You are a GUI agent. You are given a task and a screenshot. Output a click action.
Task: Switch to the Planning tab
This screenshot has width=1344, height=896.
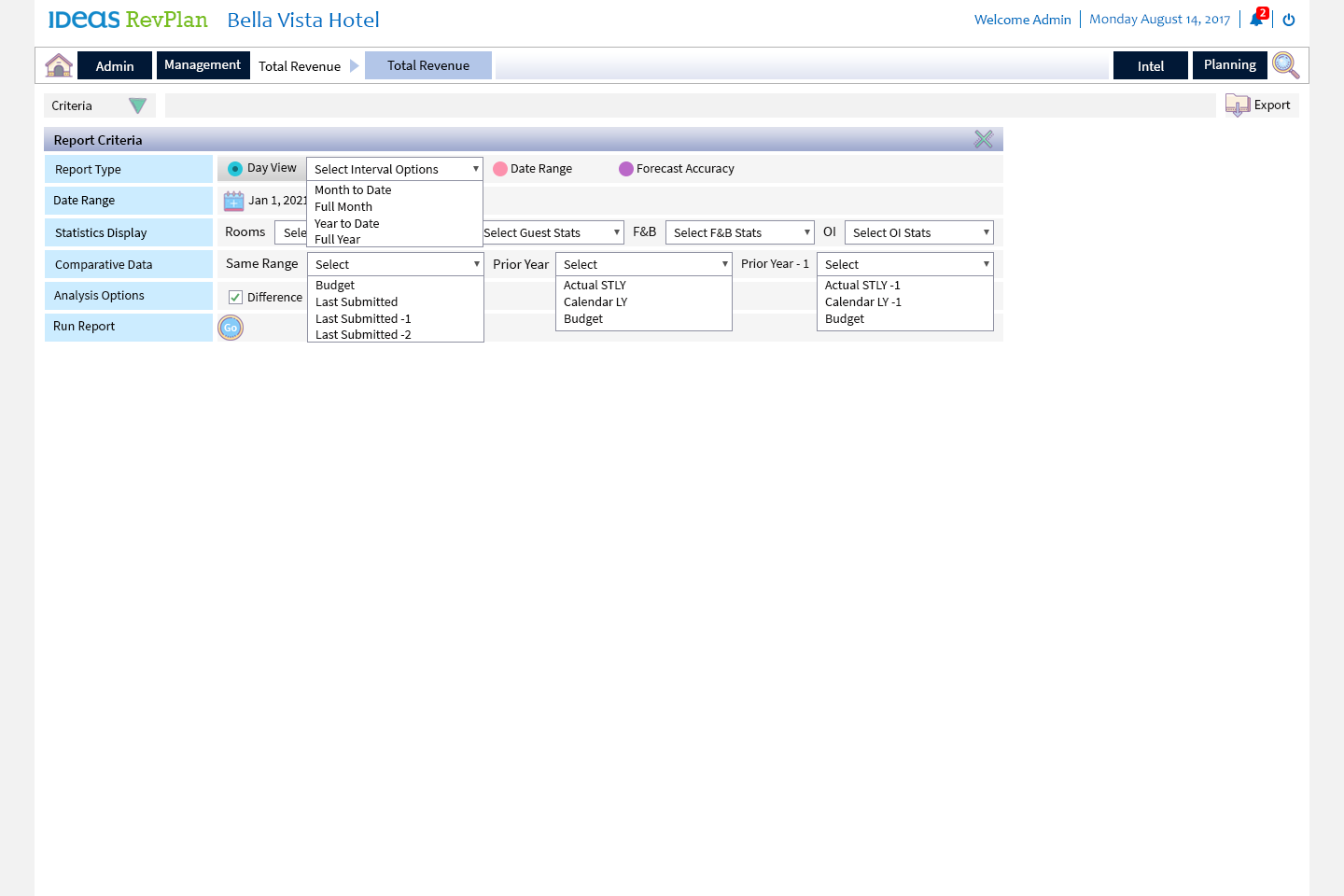pyautogui.click(x=1229, y=65)
